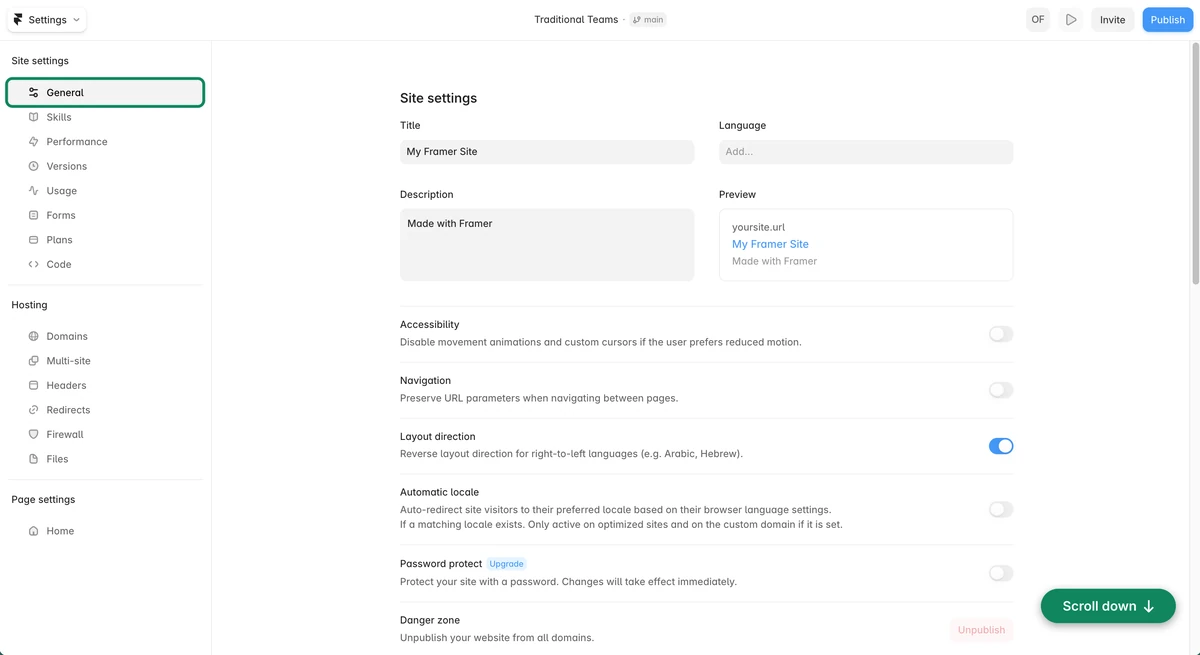Click the Title input field
This screenshot has height=655, width=1200.
(x=547, y=152)
